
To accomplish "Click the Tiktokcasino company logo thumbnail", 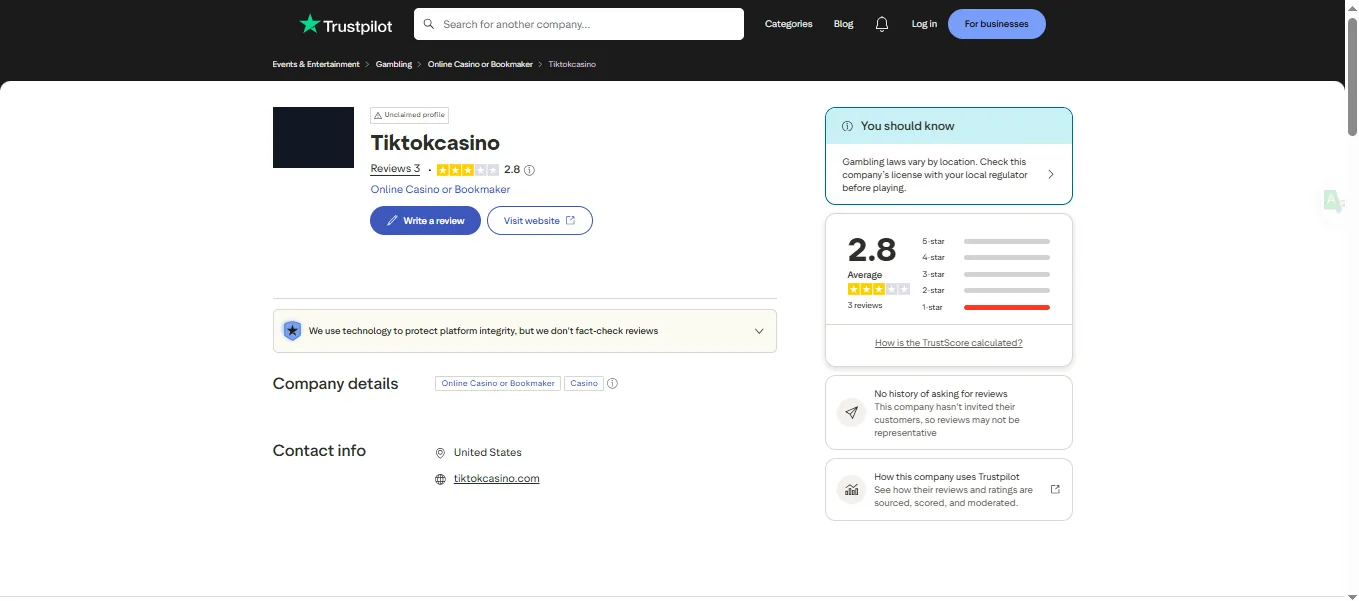I will click(313, 137).
